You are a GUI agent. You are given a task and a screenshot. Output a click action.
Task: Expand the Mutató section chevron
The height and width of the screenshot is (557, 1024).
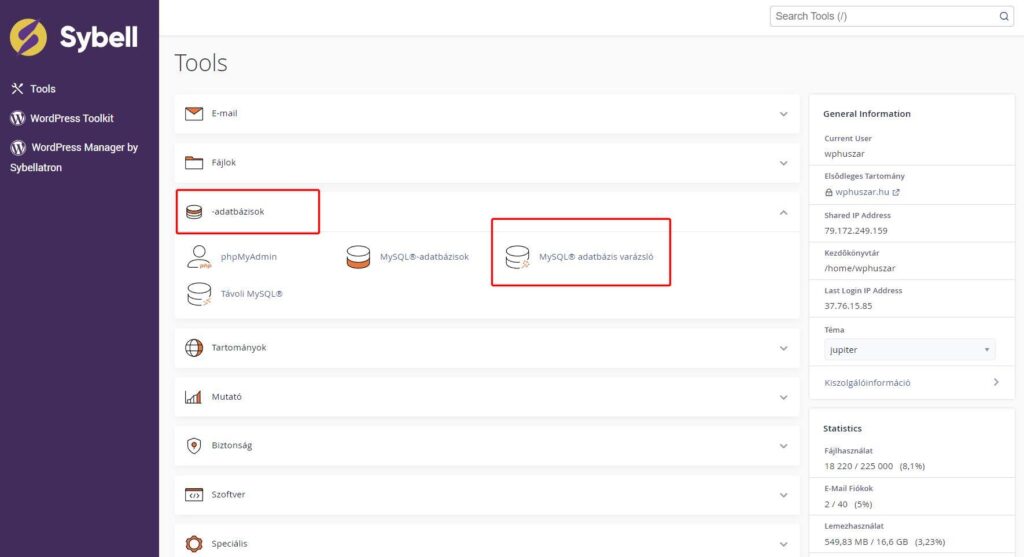(783, 398)
